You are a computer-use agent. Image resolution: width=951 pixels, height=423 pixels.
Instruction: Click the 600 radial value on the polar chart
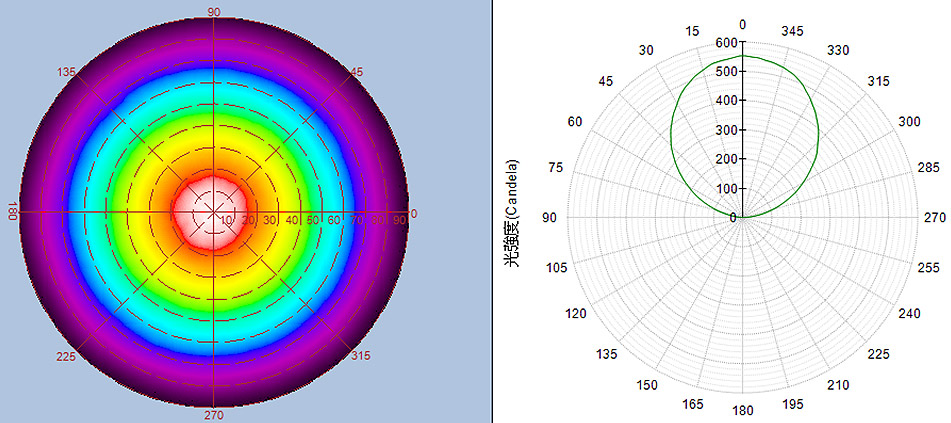point(725,42)
